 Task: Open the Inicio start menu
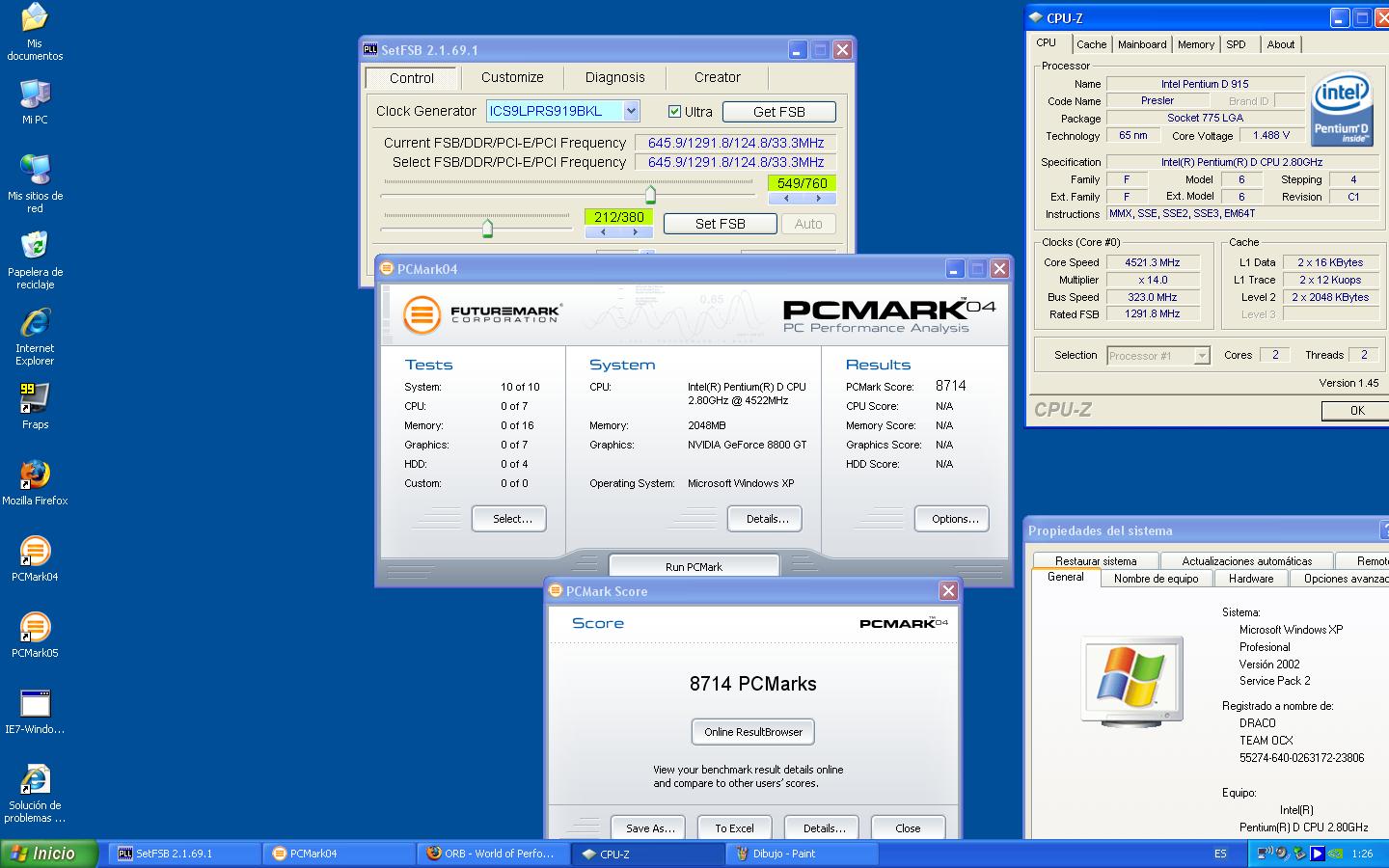49,854
